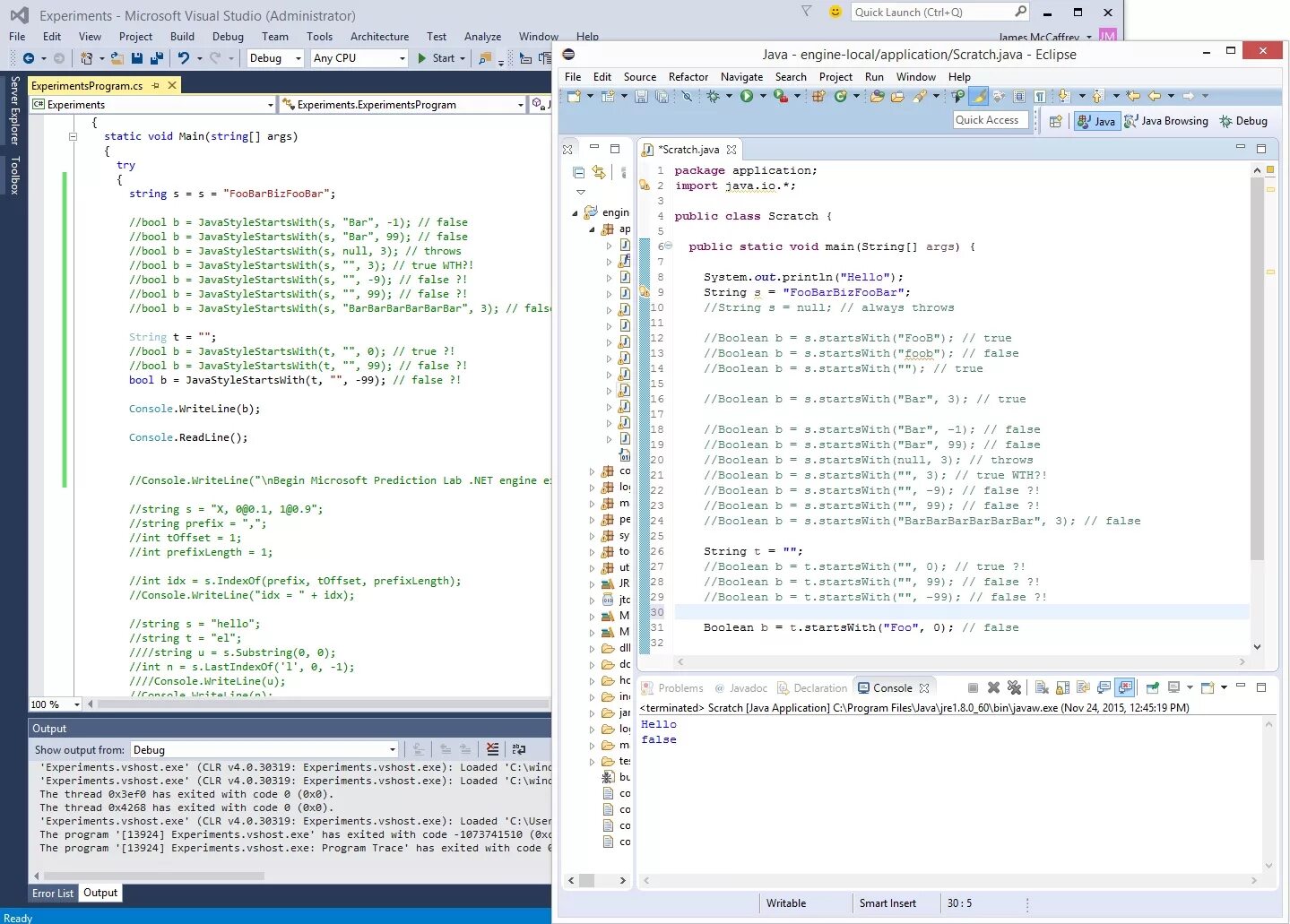Switch to Error List tab

click(53, 893)
